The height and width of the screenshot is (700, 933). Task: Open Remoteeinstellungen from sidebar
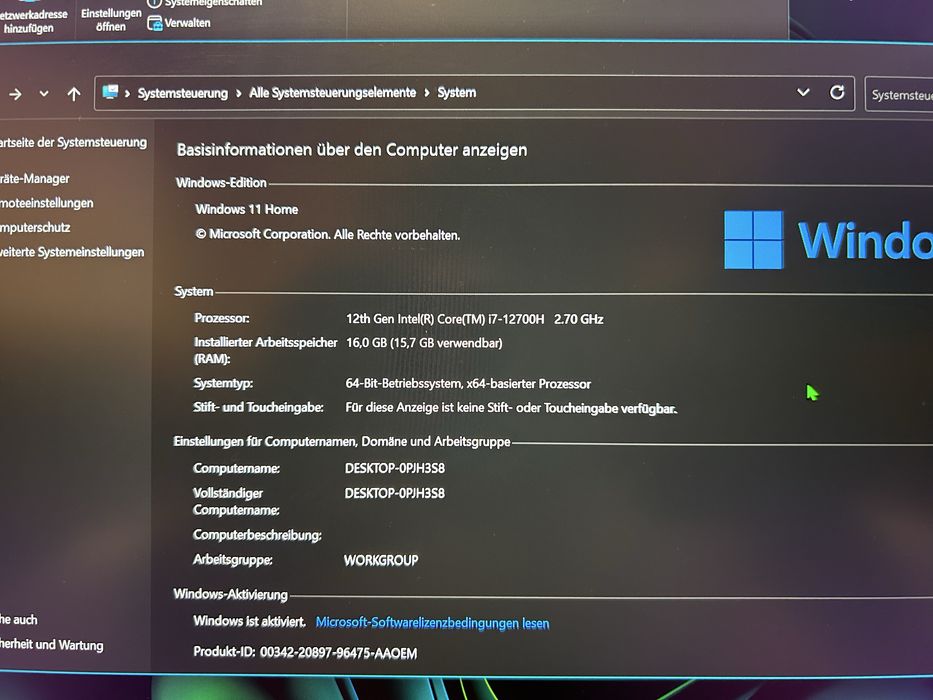click(x=46, y=203)
